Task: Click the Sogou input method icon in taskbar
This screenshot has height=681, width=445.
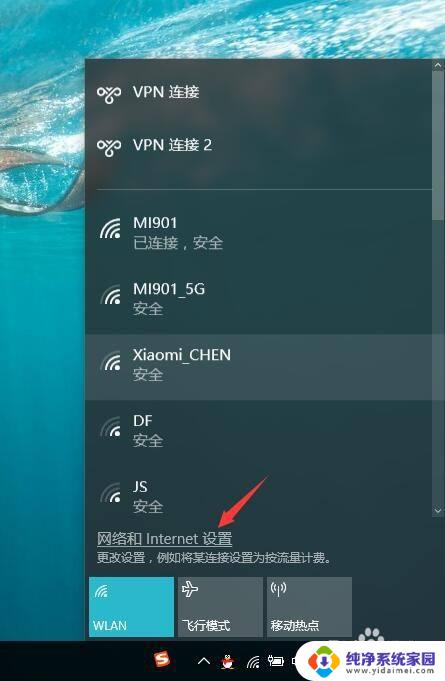Action: pos(162,660)
